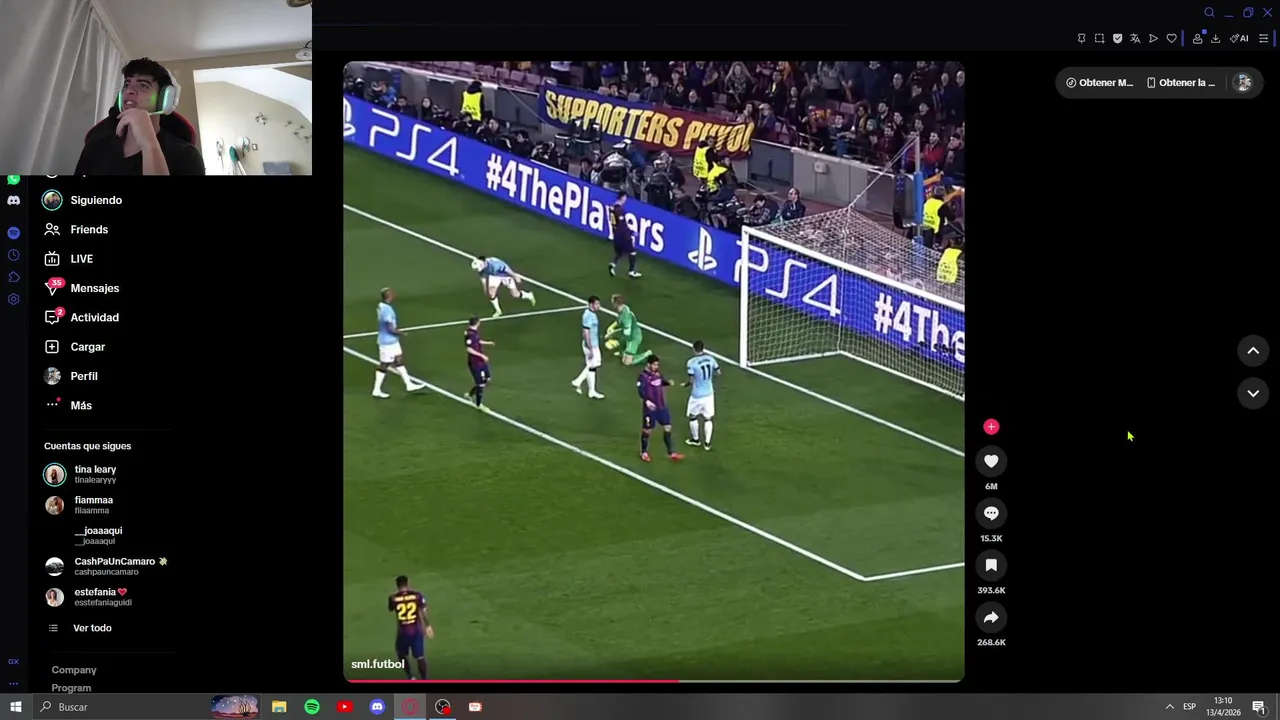This screenshot has width=1280, height=720.
Task: Seek in the red video progress bar
Action: point(654,681)
